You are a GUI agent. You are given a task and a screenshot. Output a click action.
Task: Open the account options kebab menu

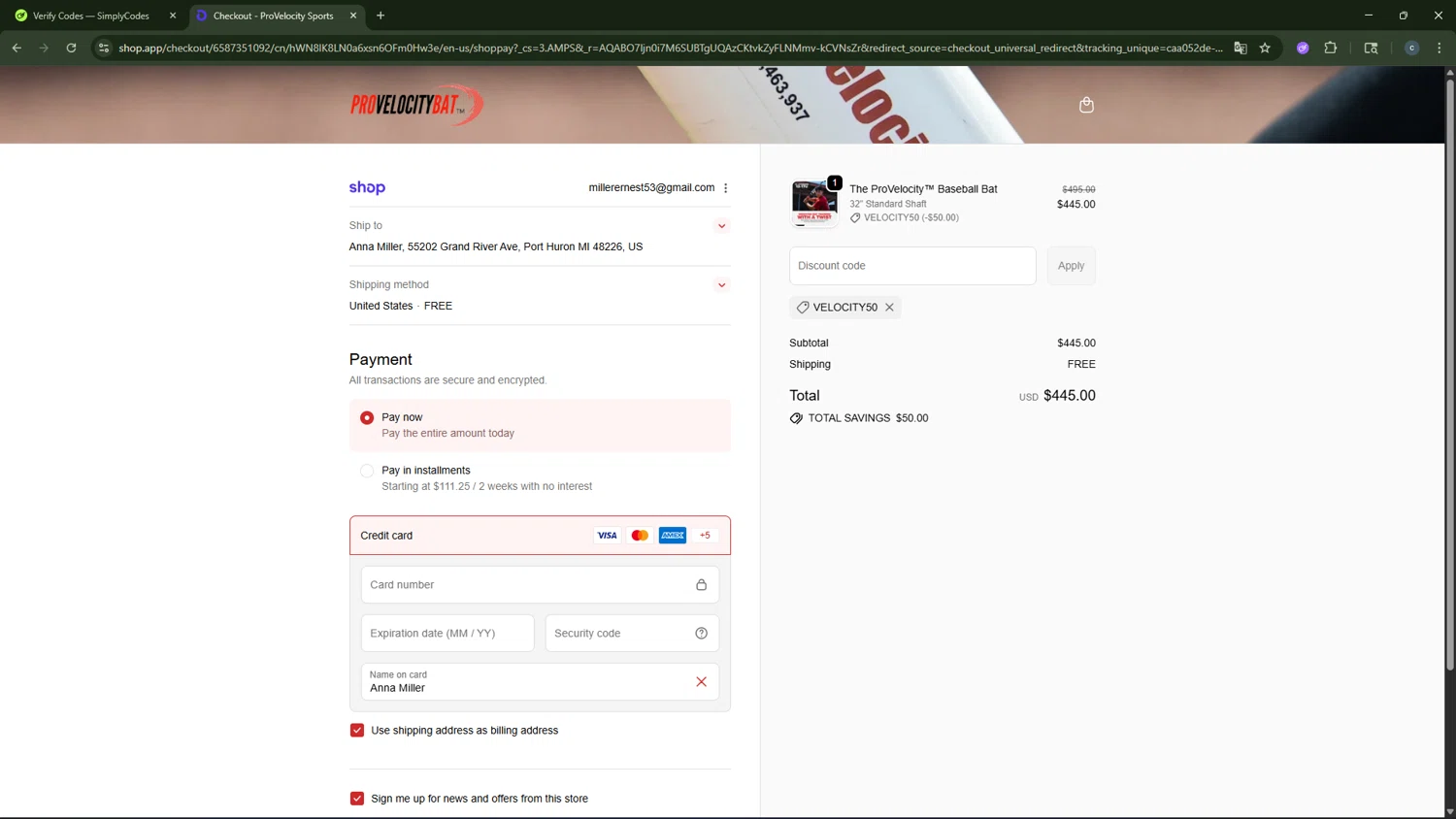[725, 188]
